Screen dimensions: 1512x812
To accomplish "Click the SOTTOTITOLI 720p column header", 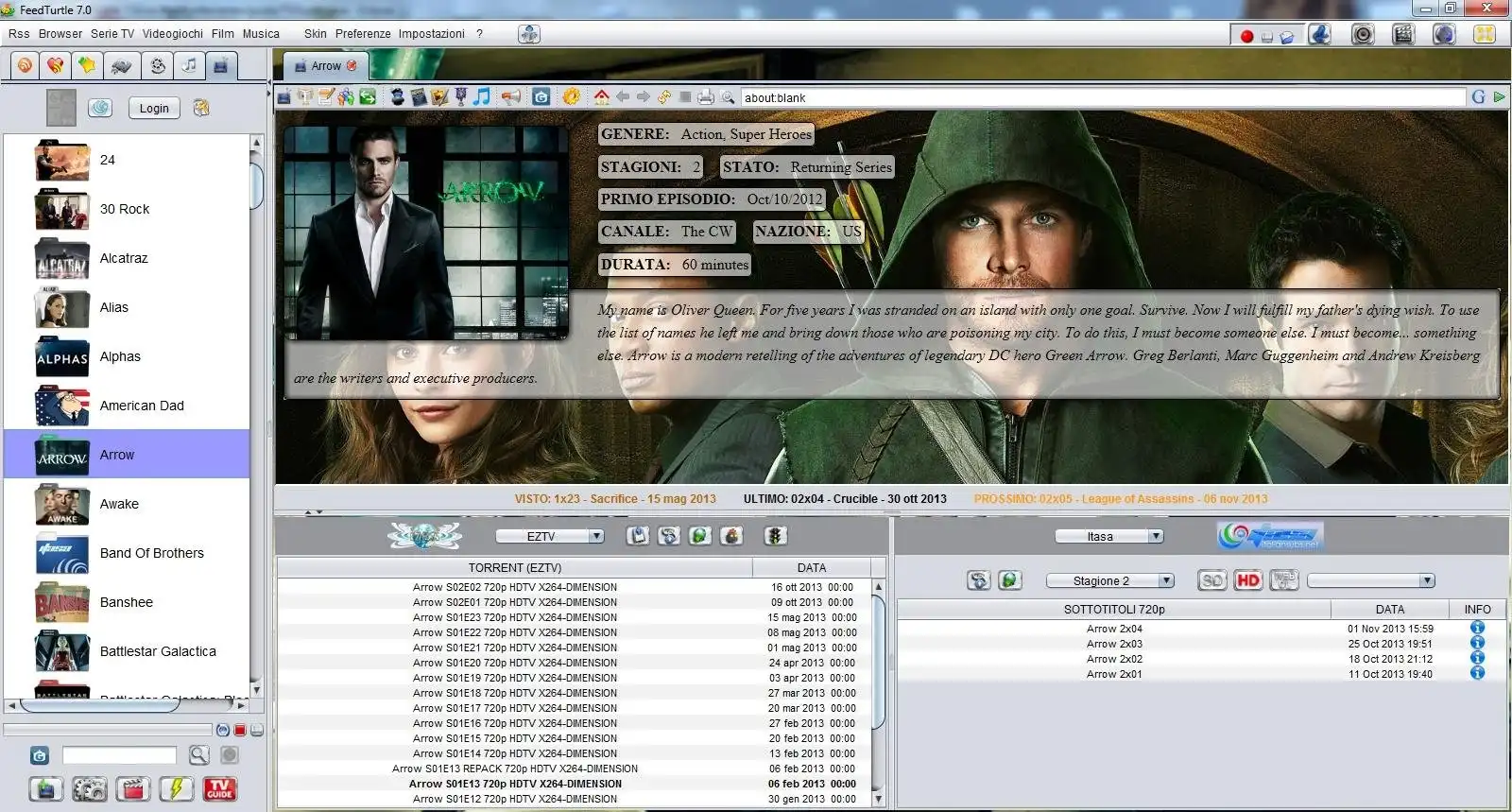I will pos(1114,610).
